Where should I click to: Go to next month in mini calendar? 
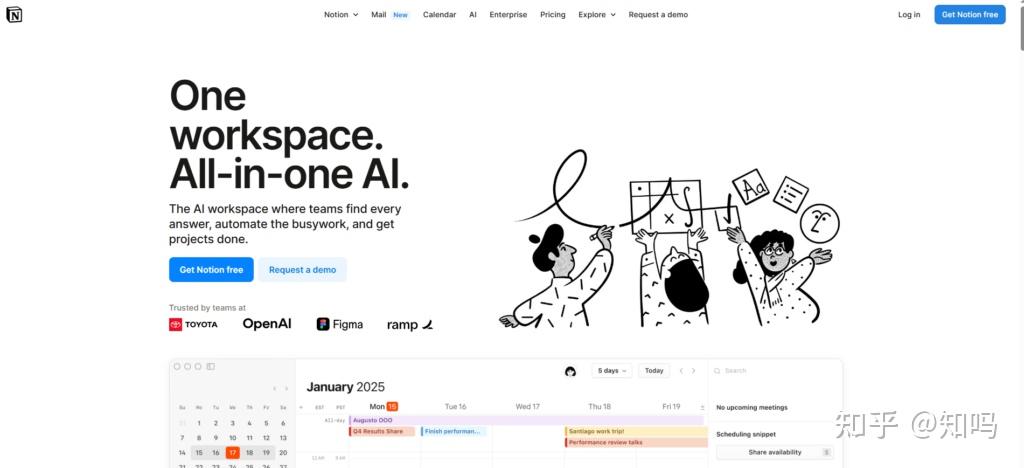tap(286, 388)
